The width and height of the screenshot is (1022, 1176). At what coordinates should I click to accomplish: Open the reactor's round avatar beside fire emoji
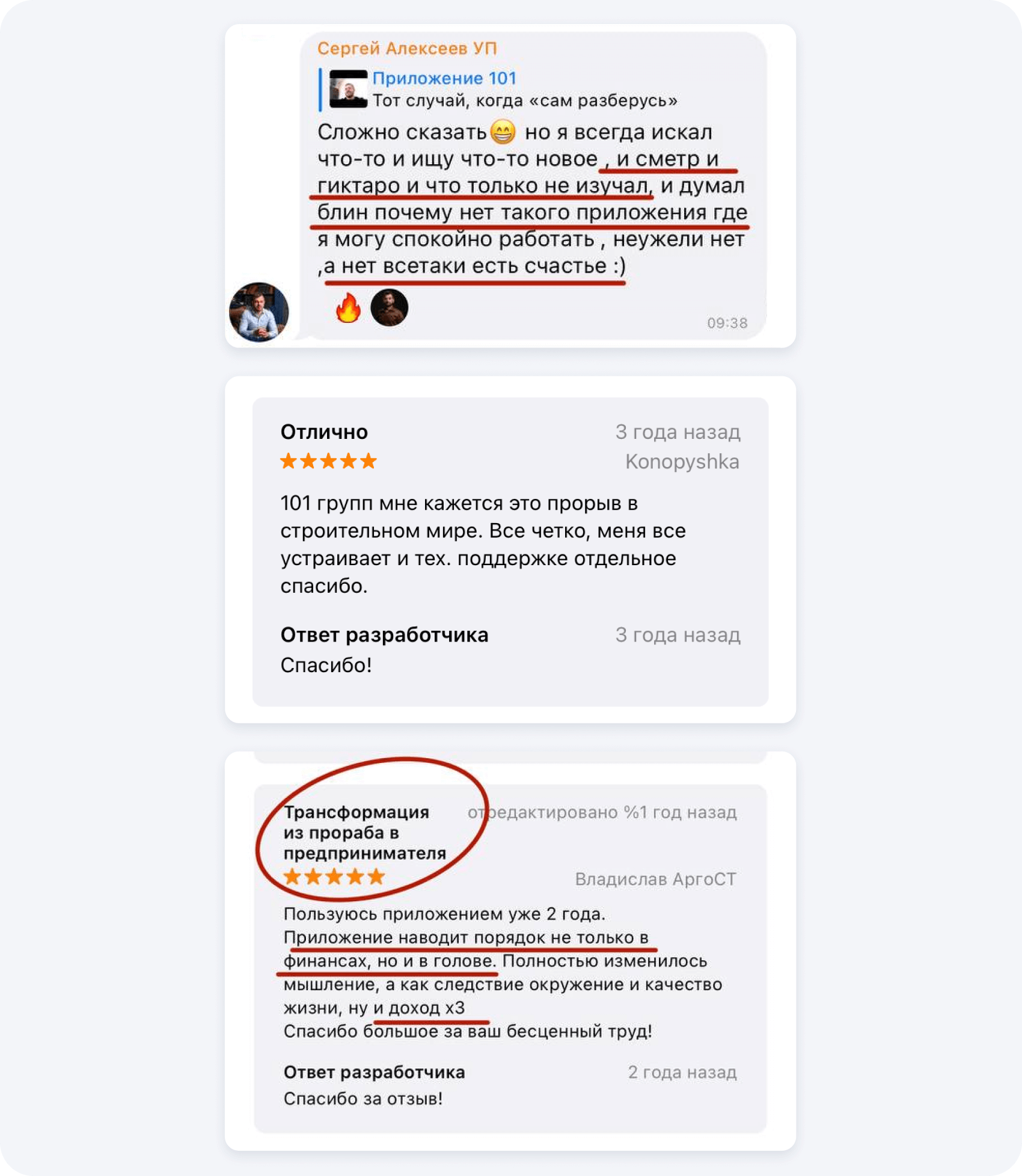pyautogui.click(x=389, y=308)
